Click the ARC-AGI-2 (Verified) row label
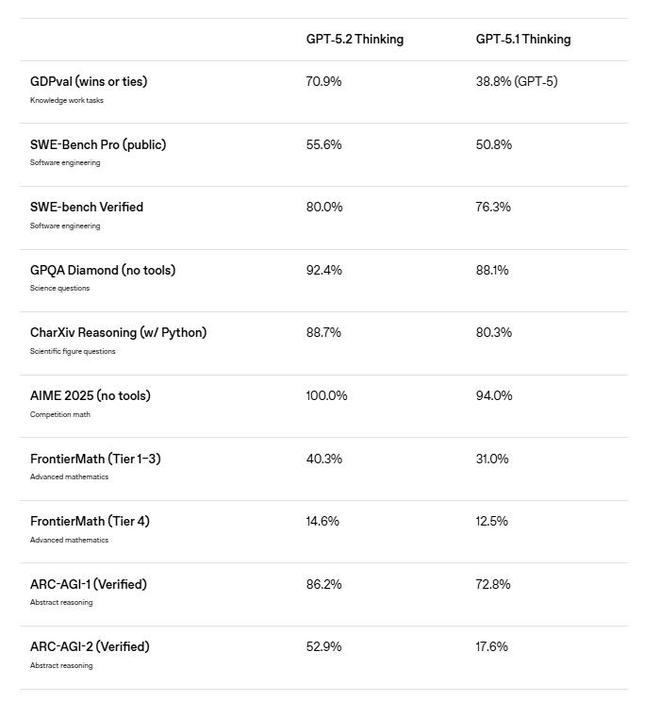660x702 pixels. 89,646
